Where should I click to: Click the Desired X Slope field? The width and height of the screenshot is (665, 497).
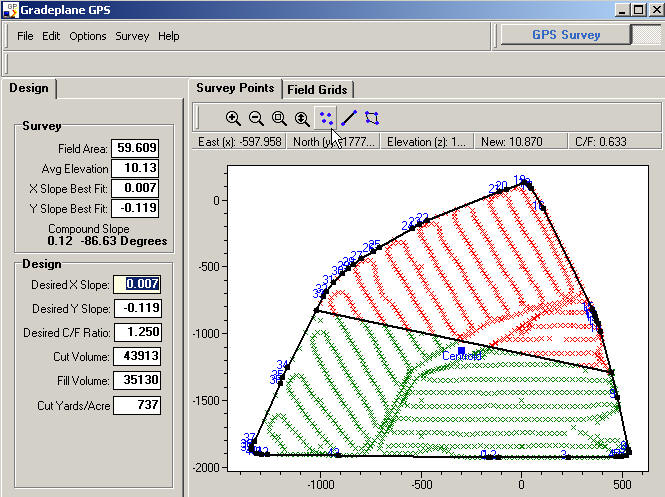click(136, 285)
